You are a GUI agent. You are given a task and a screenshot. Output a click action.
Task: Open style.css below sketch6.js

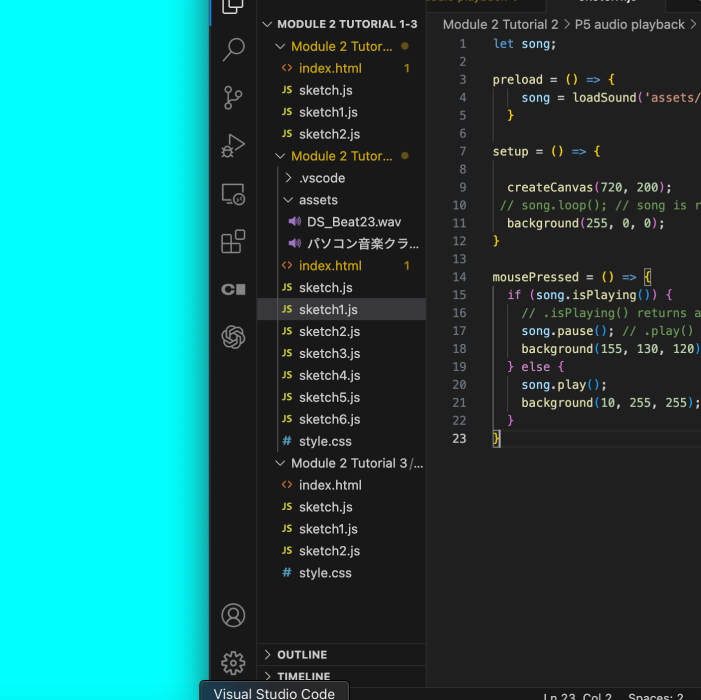coord(341,441)
